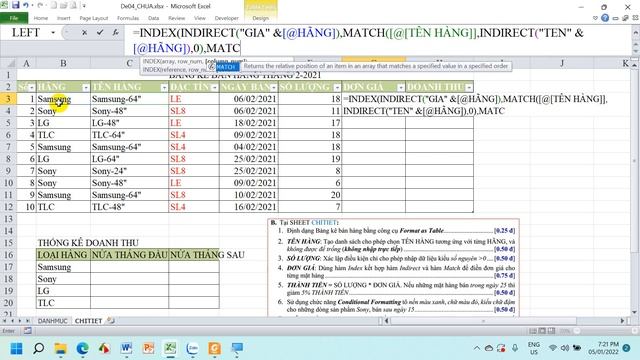Switch to Page Break Preview in status bar
The height and width of the screenshot is (360, 640).
click(551, 331)
